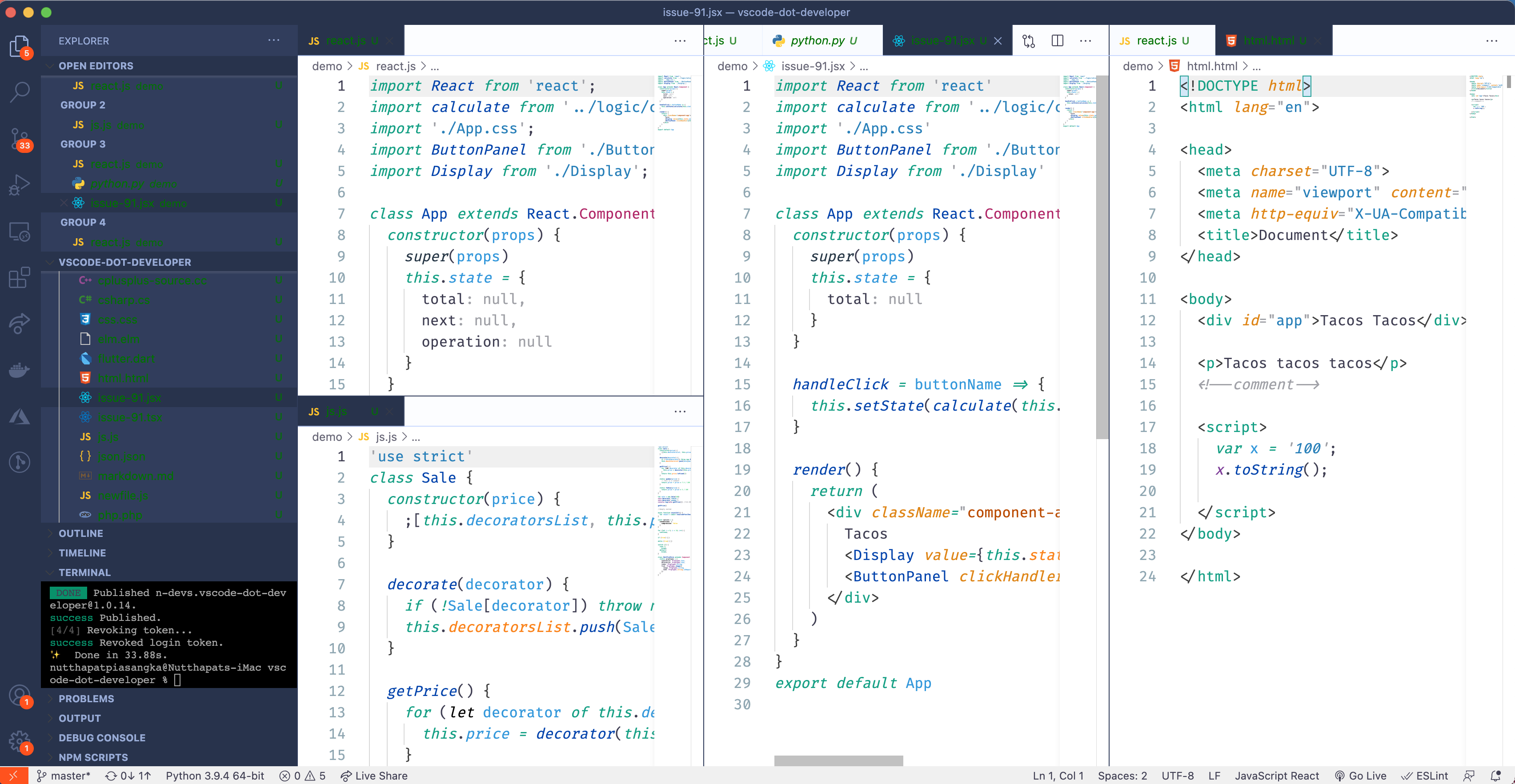This screenshot has width=1515, height=784.
Task: Click JavaScript React language mode
Action: pyautogui.click(x=1276, y=775)
